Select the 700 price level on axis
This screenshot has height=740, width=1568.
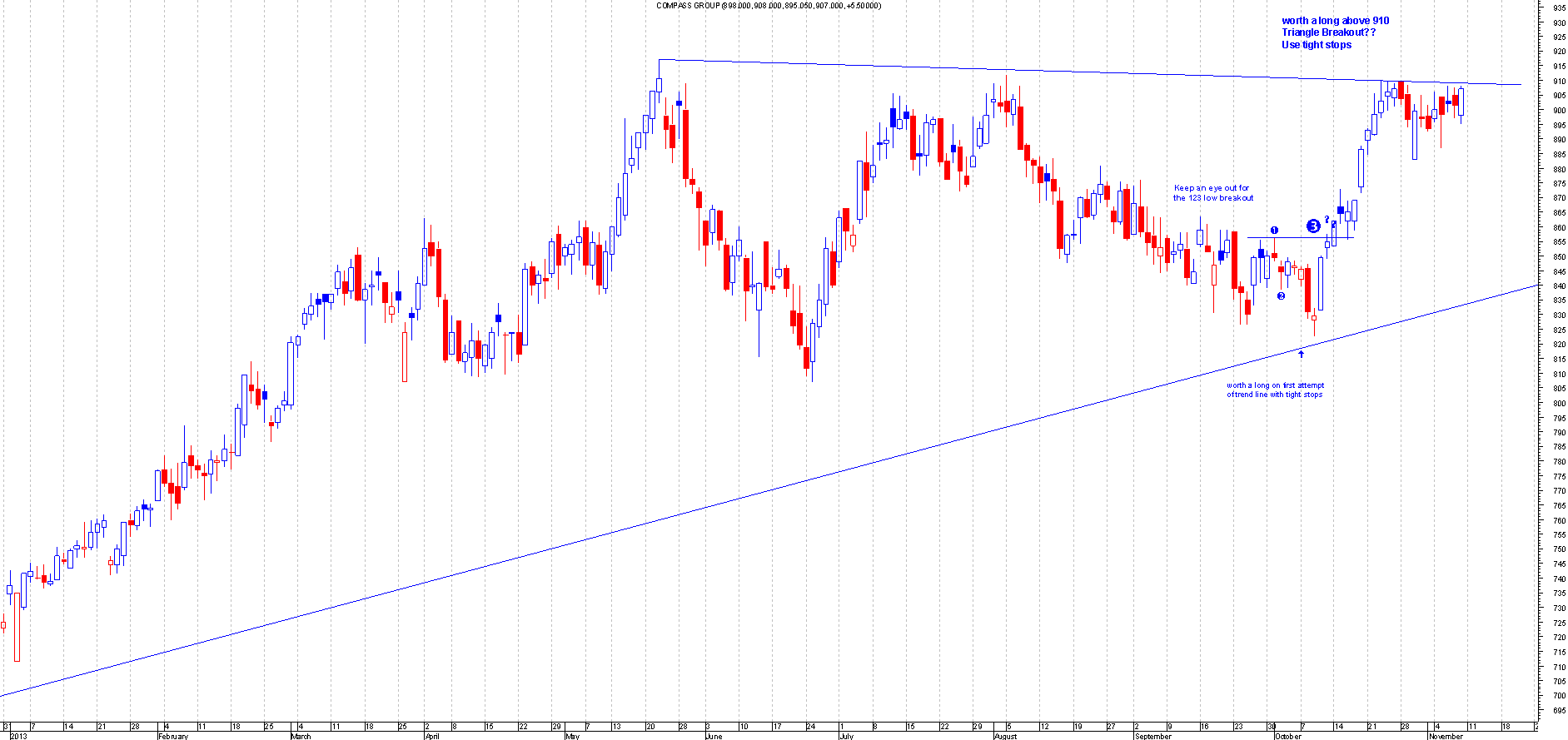[x=1558, y=696]
